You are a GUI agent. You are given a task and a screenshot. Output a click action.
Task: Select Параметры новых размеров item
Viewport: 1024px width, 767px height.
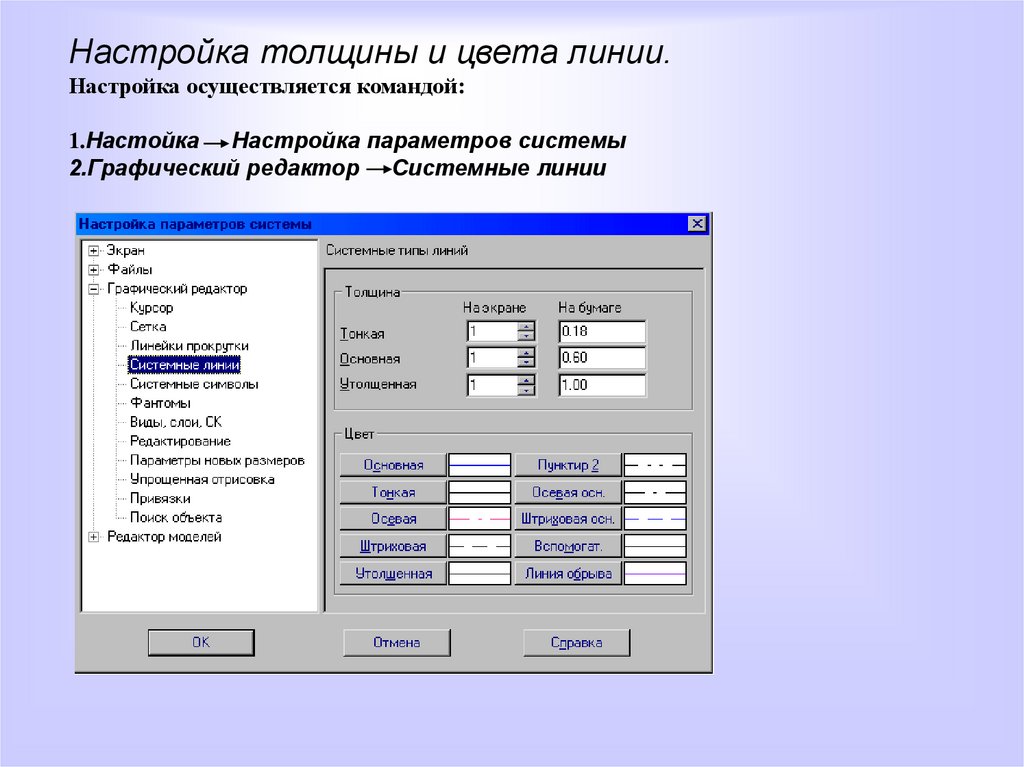[217, 461]
